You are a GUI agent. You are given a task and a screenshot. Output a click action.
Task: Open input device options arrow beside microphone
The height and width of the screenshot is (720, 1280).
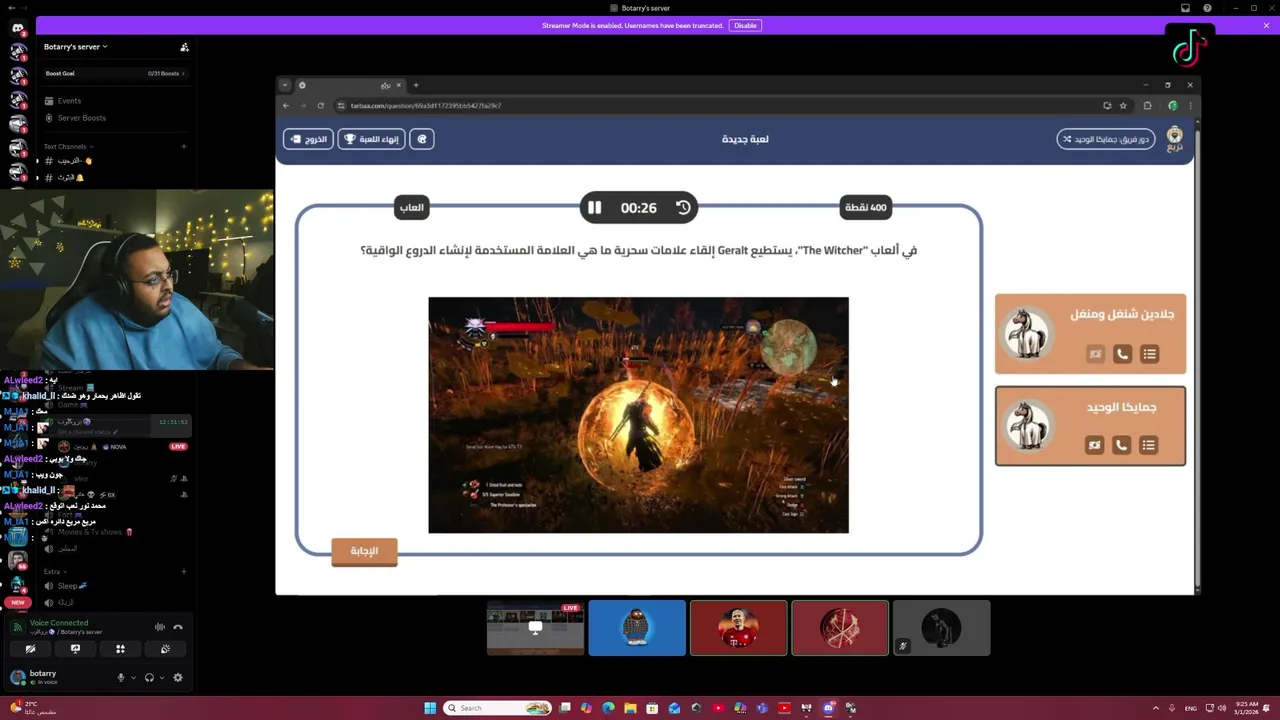(x=133, y=678)
